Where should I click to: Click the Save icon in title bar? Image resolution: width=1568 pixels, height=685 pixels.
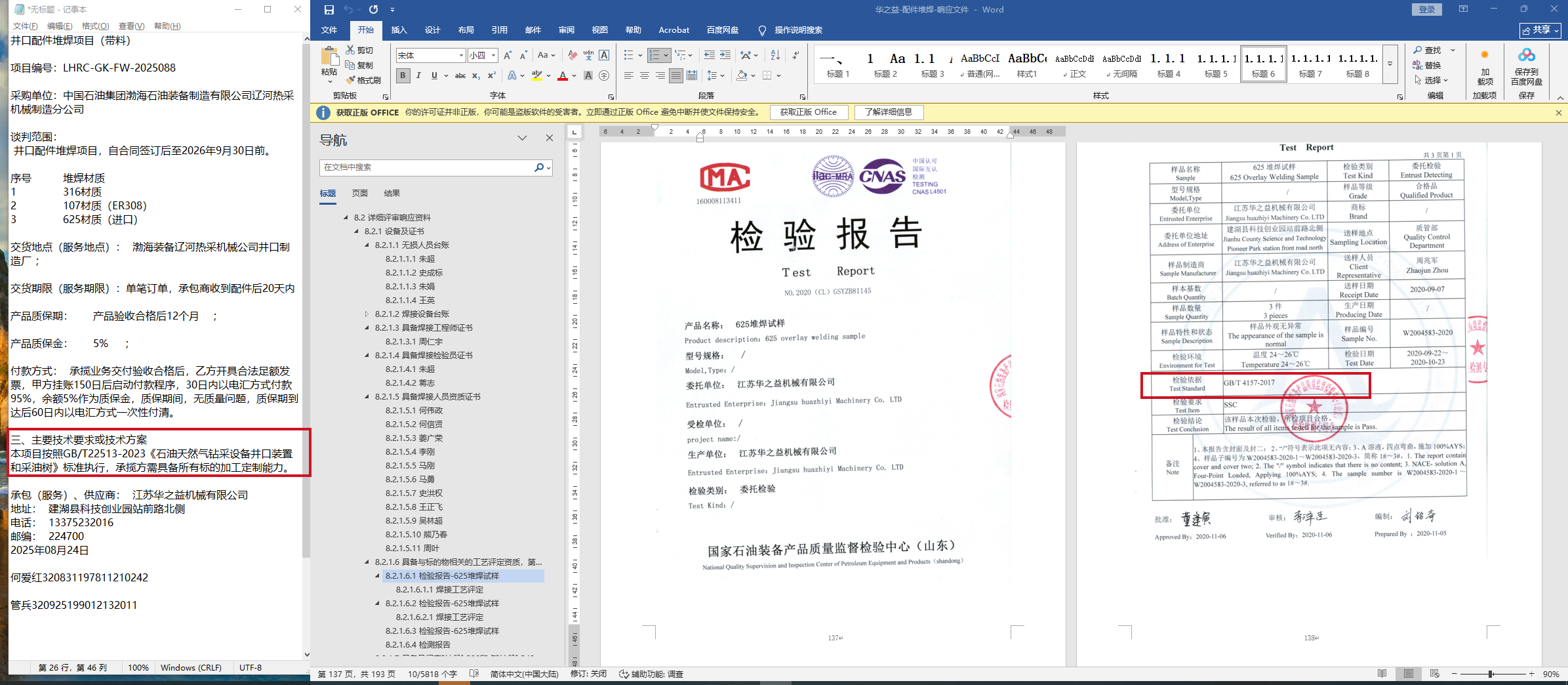pos(329,10)
